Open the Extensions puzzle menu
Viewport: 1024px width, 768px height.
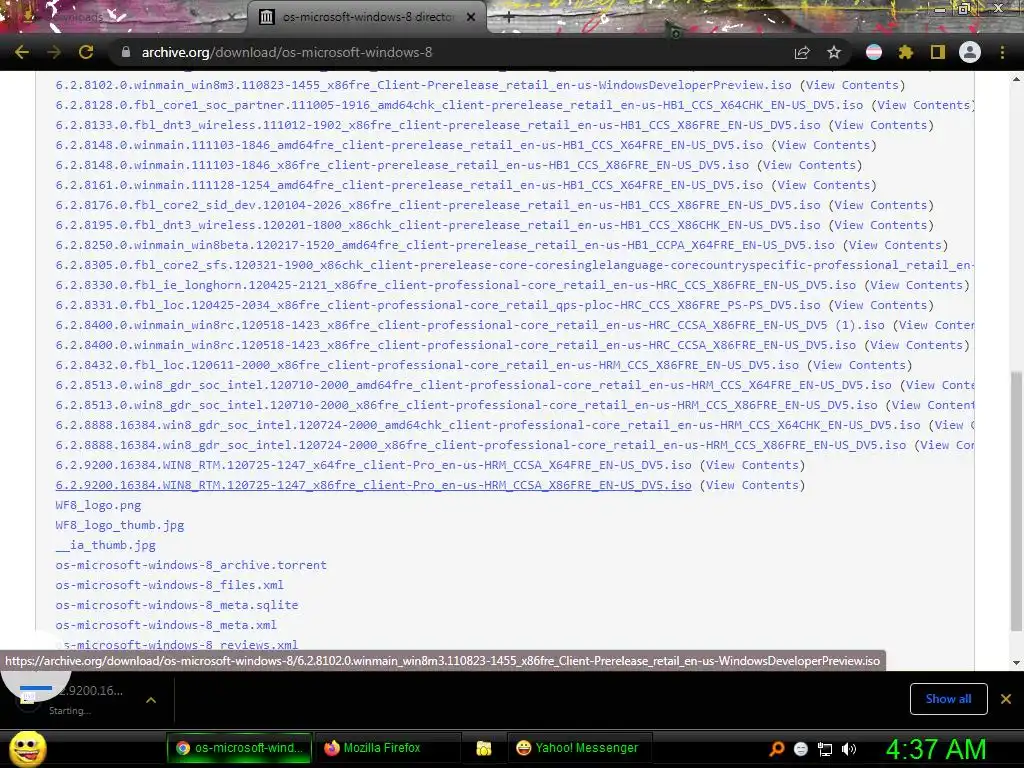[905, 52]
